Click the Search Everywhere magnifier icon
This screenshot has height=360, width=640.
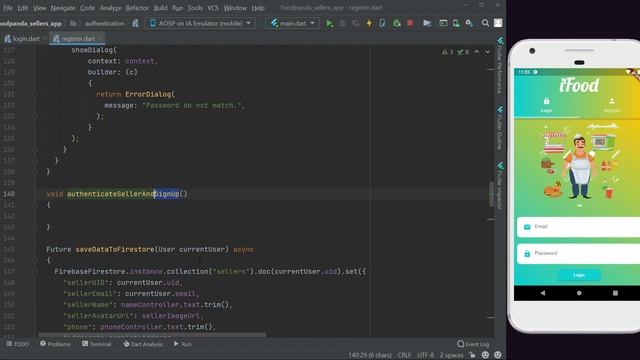(485, 23)
